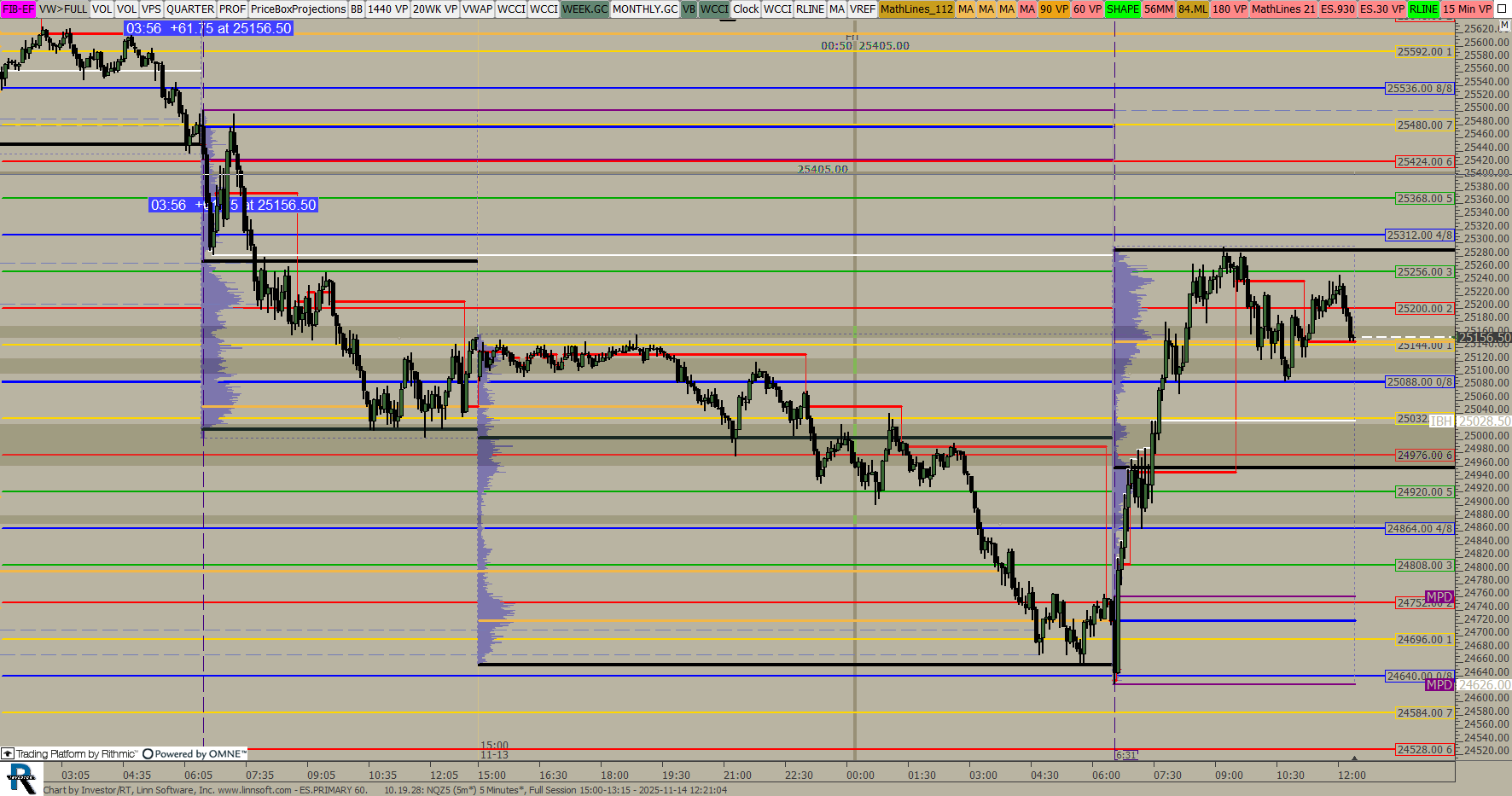Click the Powered by OMNE circle icon
This screenshot has width=1512, height=796.
[x=148, y=753]
